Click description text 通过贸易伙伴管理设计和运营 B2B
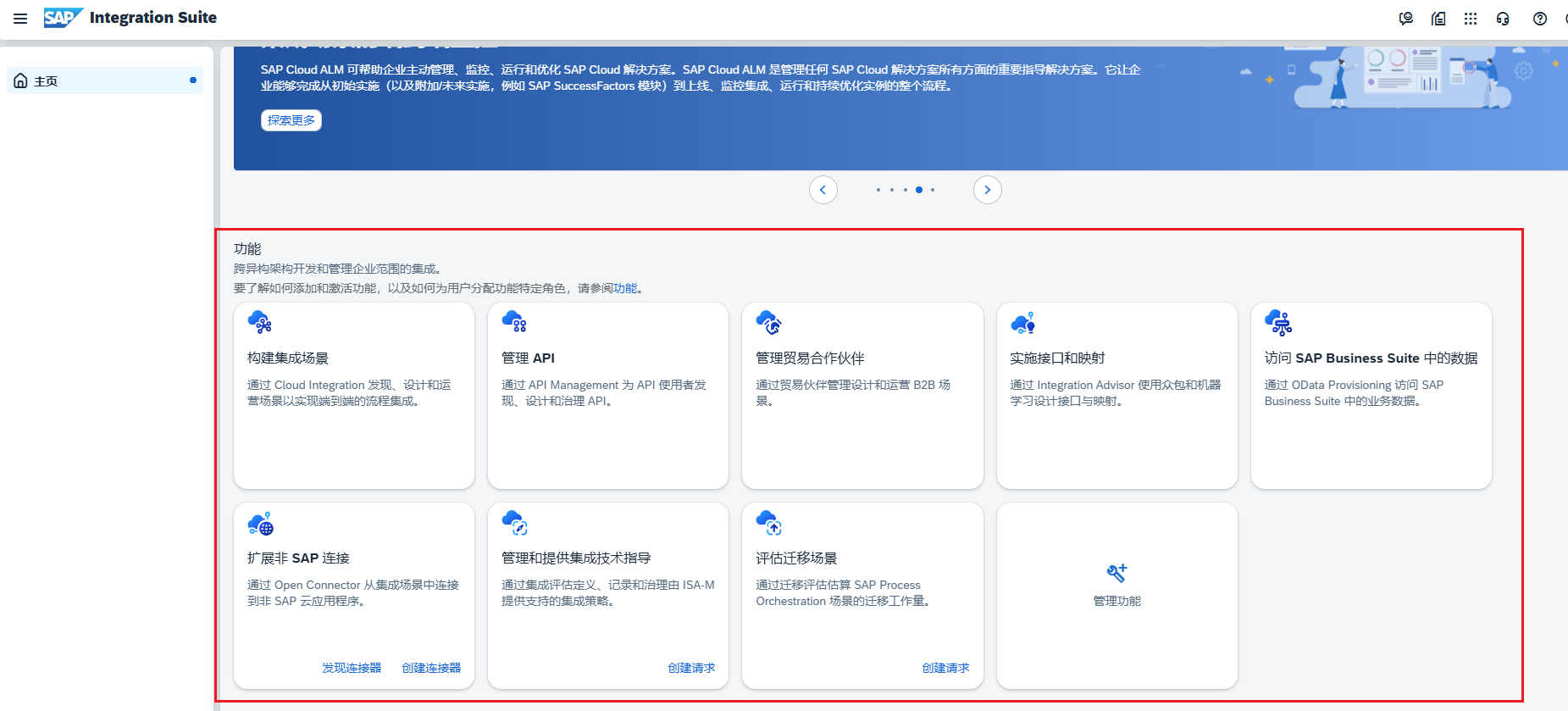The height and width of the screenshot is (711, 1568). [853, 393]
